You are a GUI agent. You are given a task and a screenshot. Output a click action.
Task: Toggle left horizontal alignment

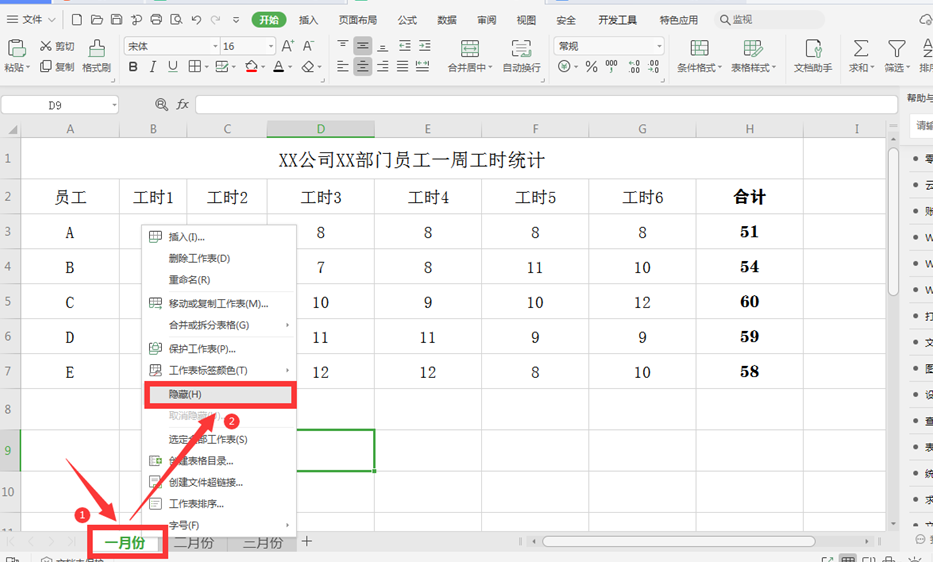pyautogui.click(x=343, y=67)
